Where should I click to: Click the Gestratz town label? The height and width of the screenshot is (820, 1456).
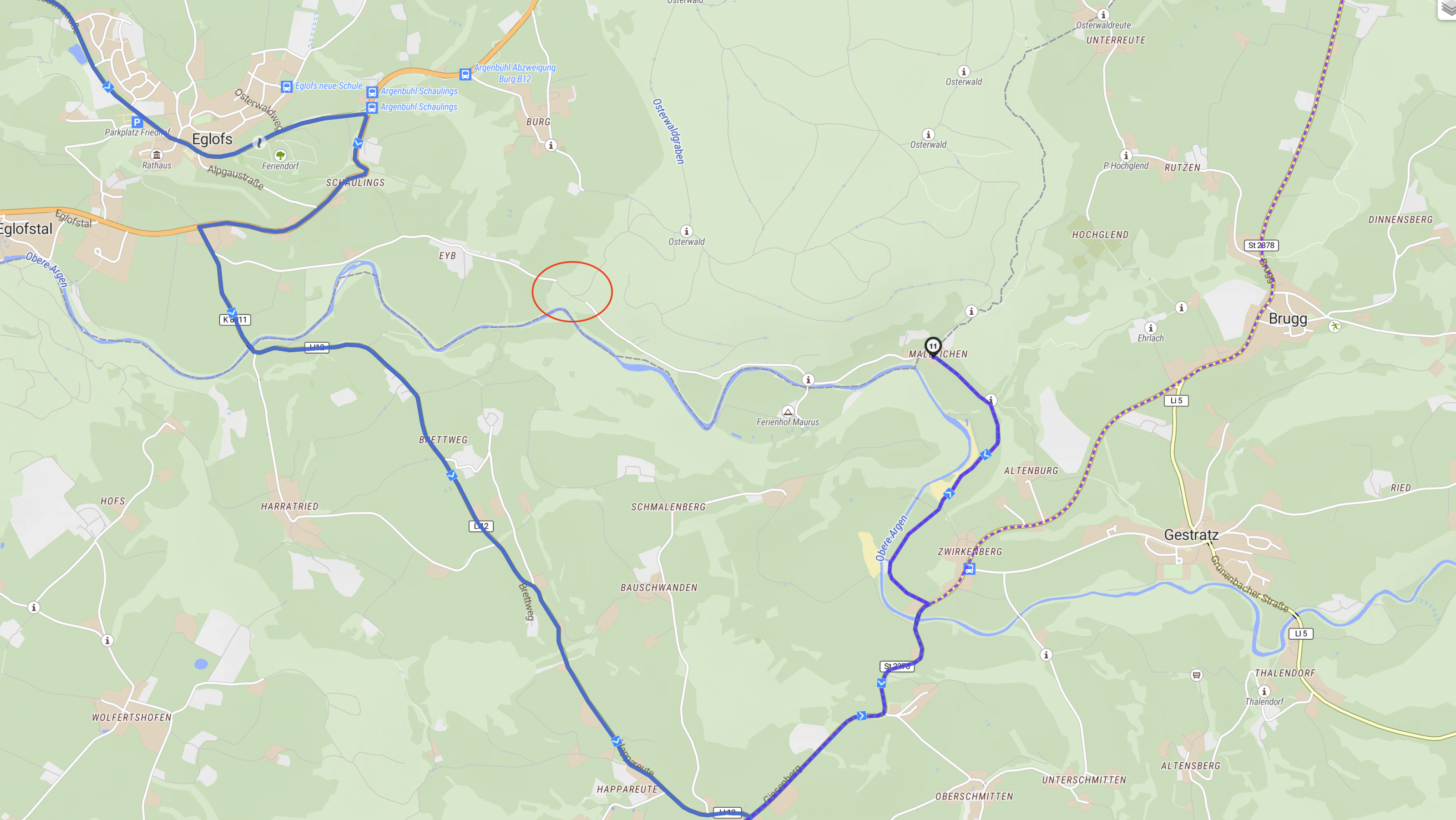point(1191,535)
